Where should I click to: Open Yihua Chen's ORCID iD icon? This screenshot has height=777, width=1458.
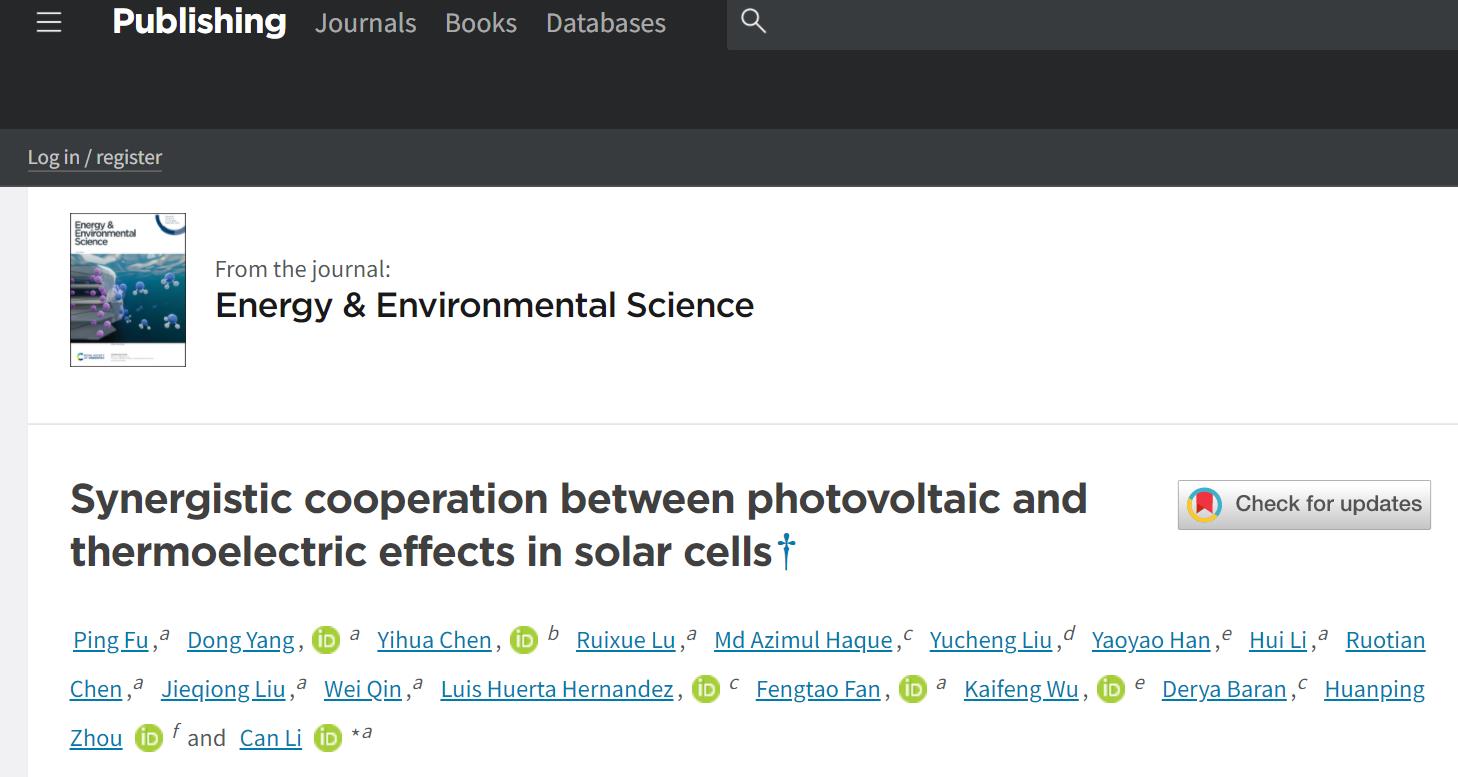tap(524, 640)
